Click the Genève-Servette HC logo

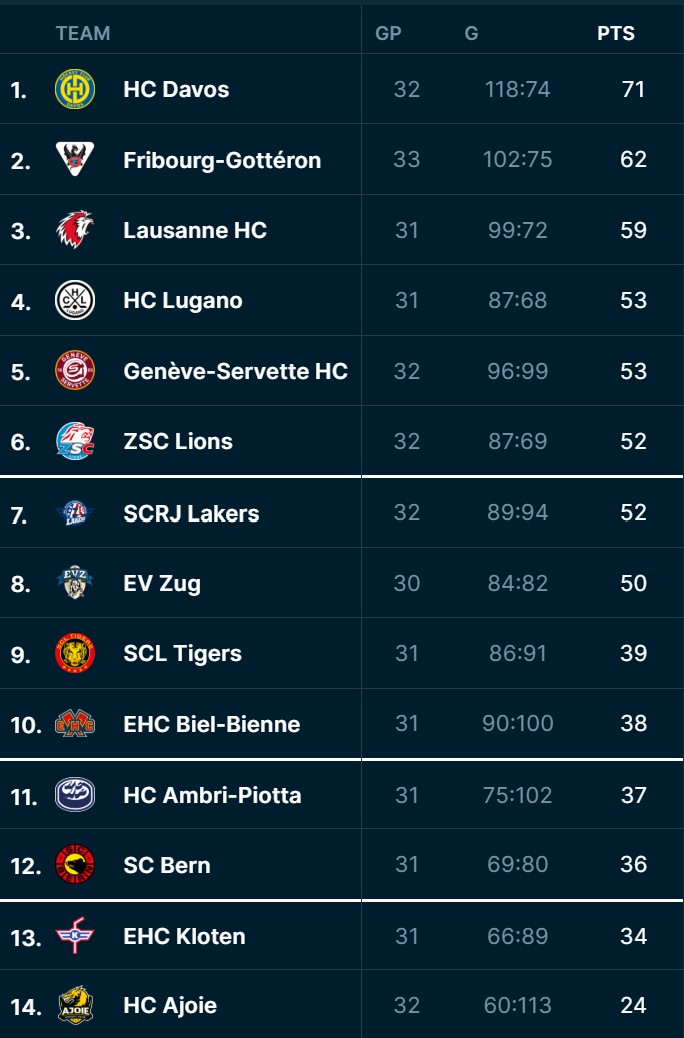[75, 371]
